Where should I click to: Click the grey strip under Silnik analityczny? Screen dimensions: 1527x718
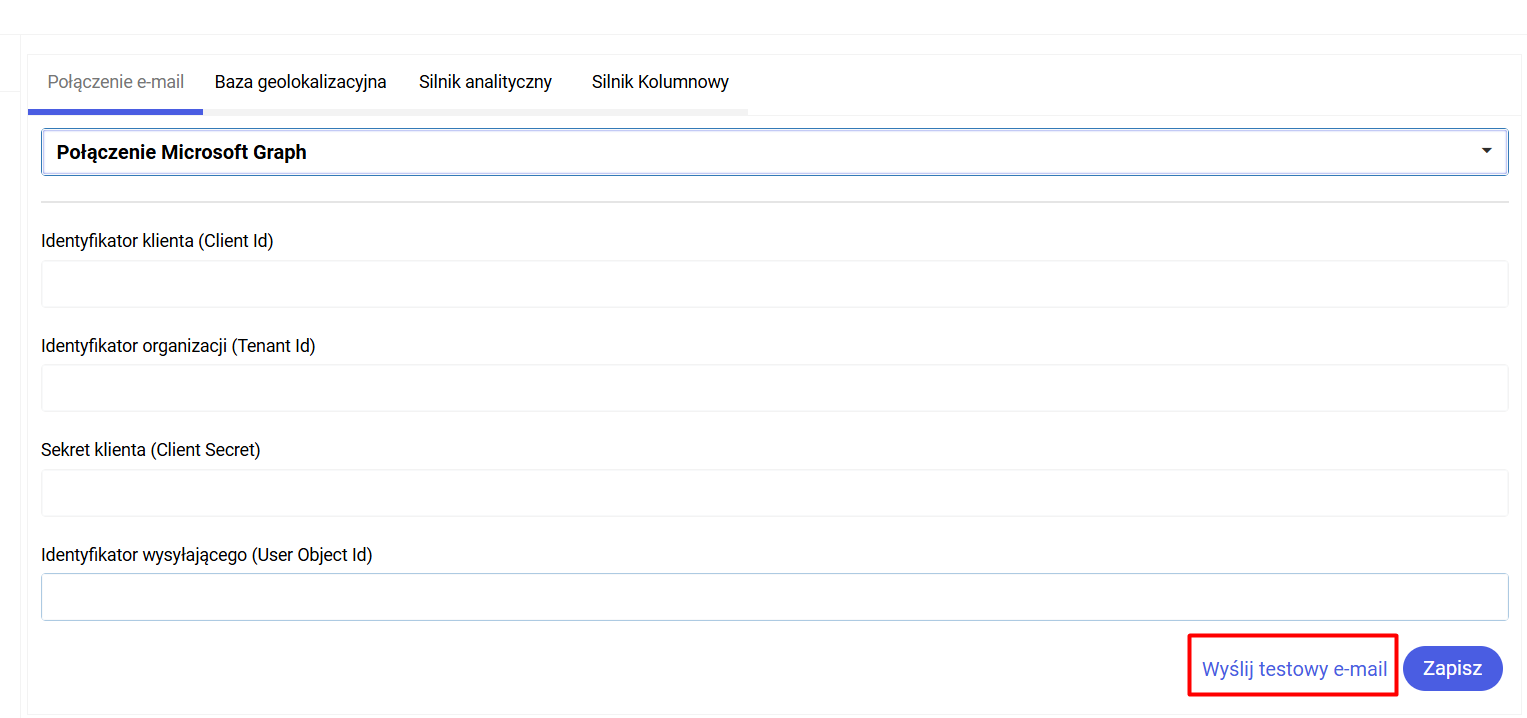click(x=485, y=111)
